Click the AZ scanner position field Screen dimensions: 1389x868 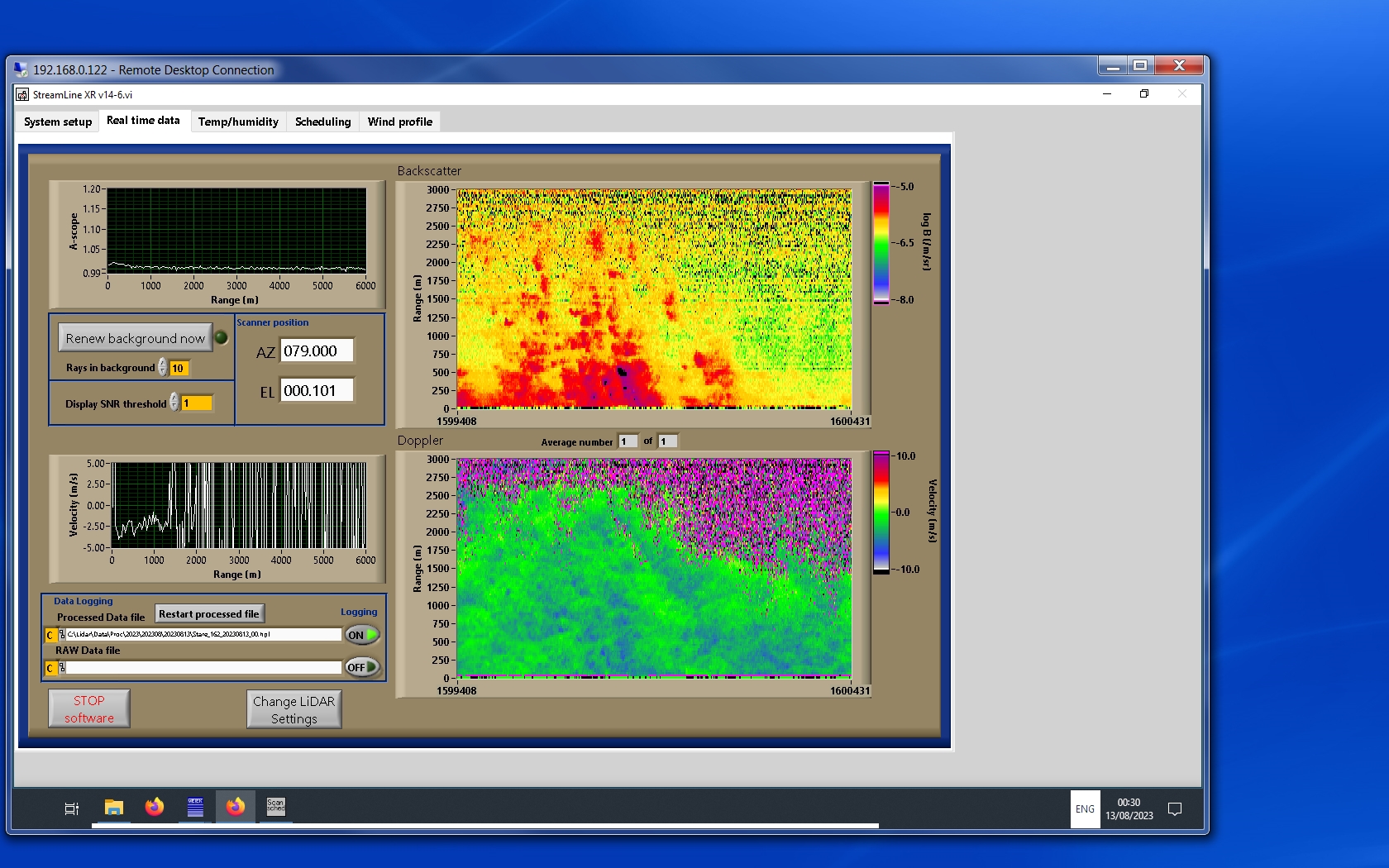click(x=317, y=351)
